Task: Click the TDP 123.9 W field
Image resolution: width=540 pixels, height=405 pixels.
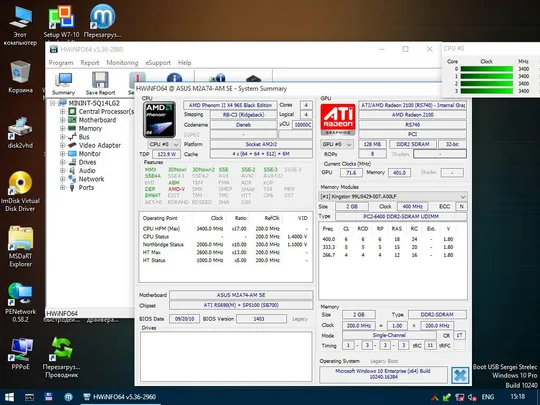Action: coord(166,154)
